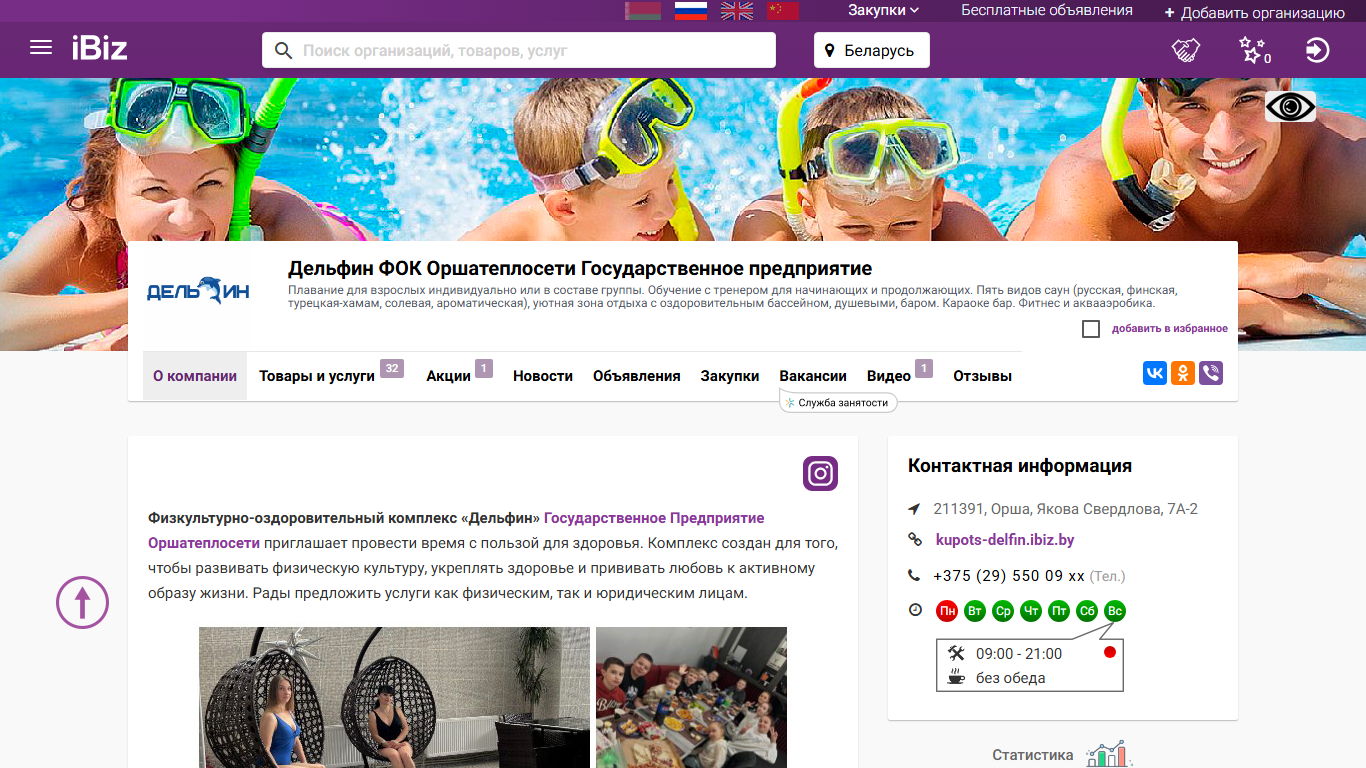This screenshot has height=768, width=1366.
Task: Click the organization search field
Action: [519, 50]
